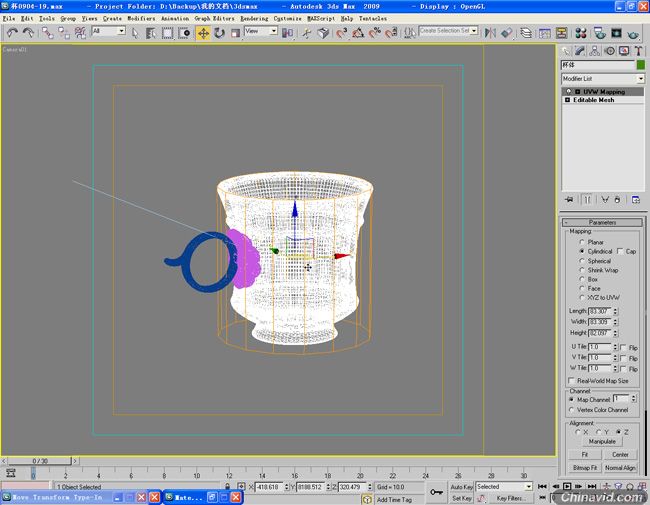650x505 pixels.
Task: Open the reference coordinate View dropdown
Action: click(273, 31)
